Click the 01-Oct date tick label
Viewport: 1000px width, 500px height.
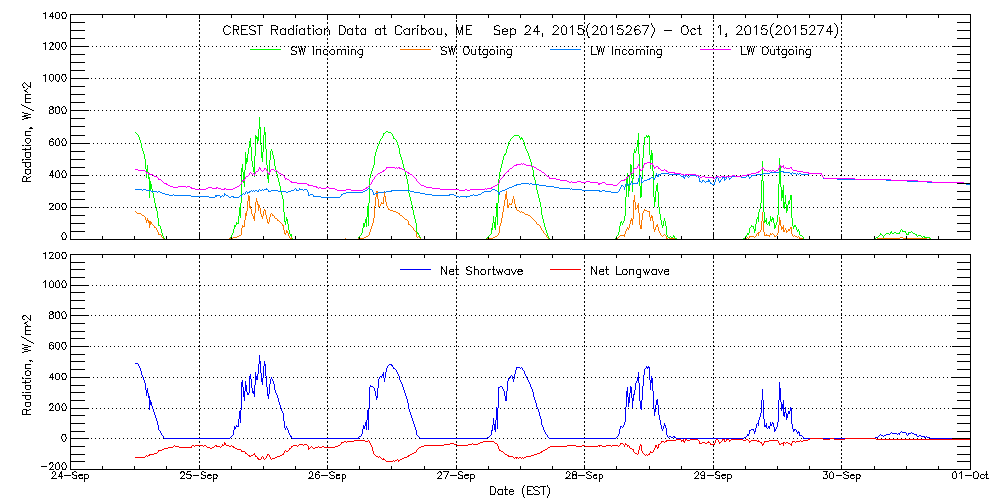(969, 476)
